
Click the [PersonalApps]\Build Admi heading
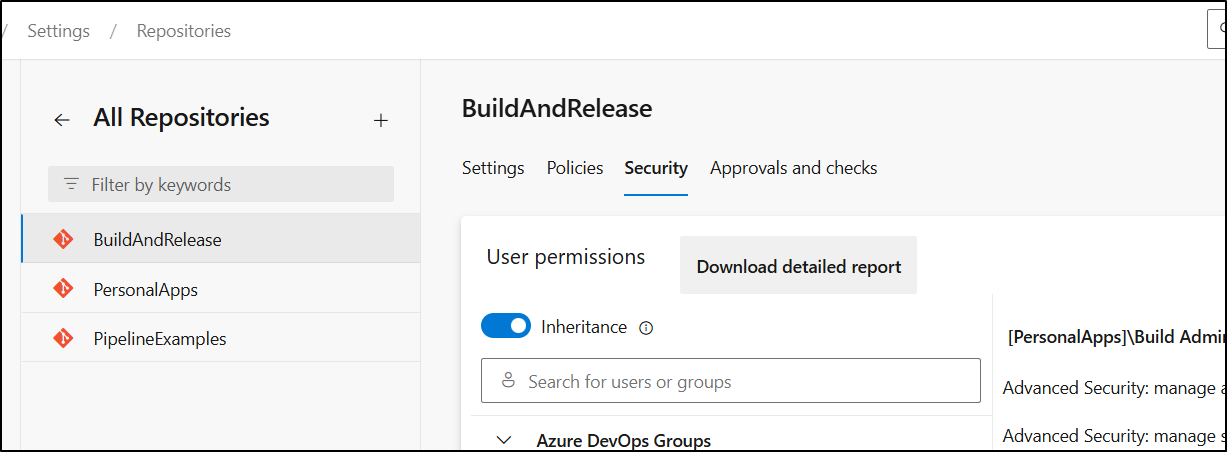(x=1115, y=338)
